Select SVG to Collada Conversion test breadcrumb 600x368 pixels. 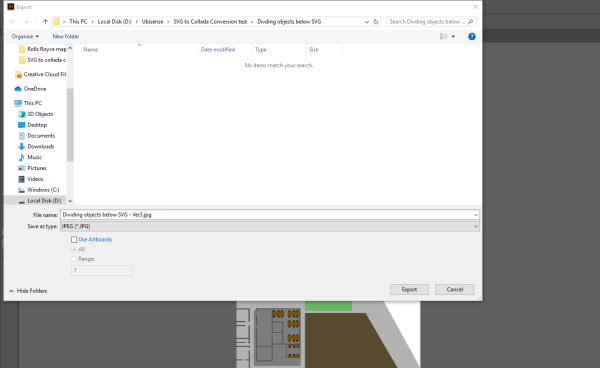point(210,22)
